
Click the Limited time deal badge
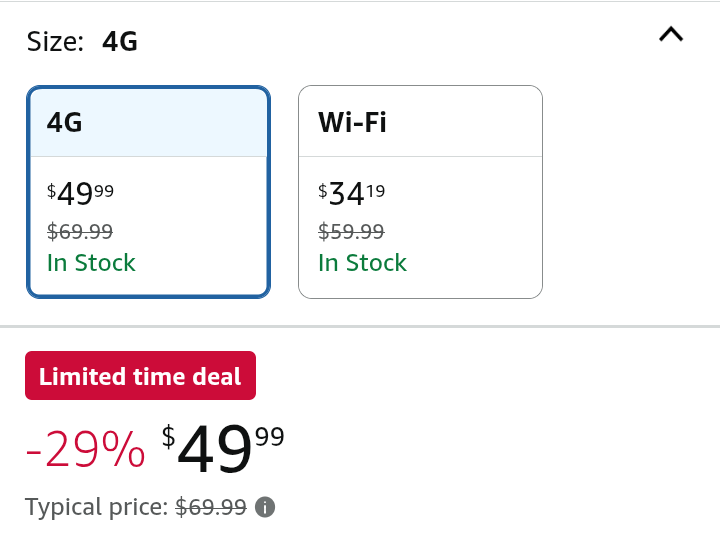tap(140, 376)
